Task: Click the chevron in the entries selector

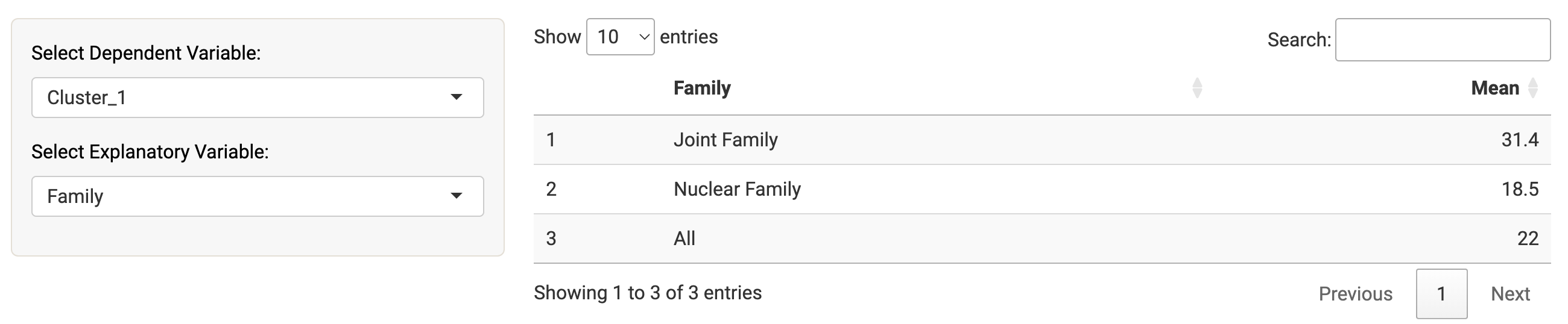Action: [x=644, y=37]
